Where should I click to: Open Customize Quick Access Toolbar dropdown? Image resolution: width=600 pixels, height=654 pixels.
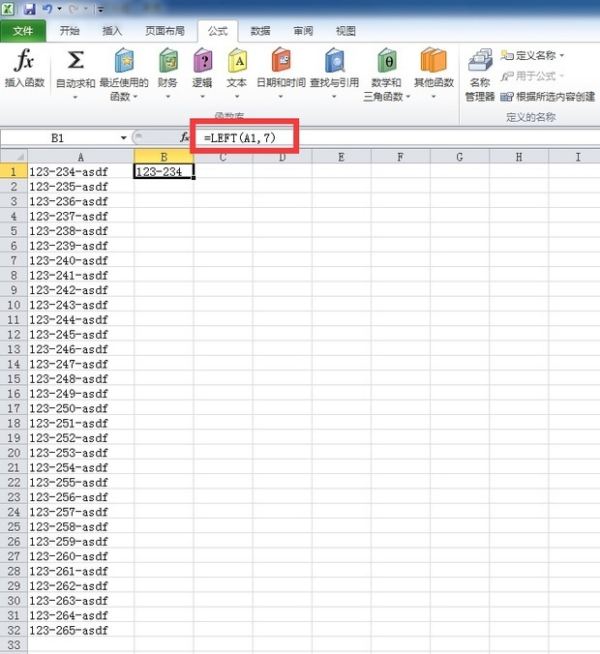[100, 9]
